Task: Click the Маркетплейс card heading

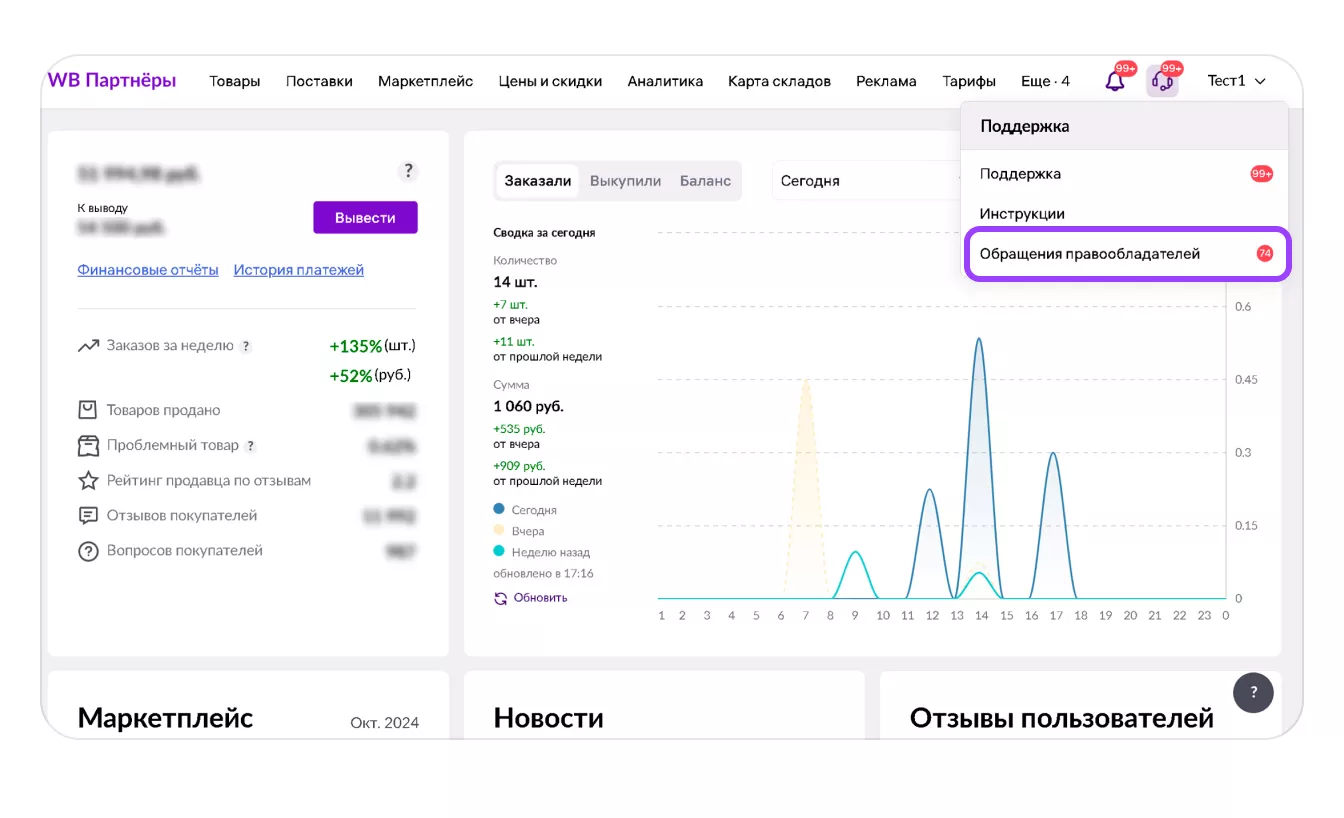Action: 165,718
